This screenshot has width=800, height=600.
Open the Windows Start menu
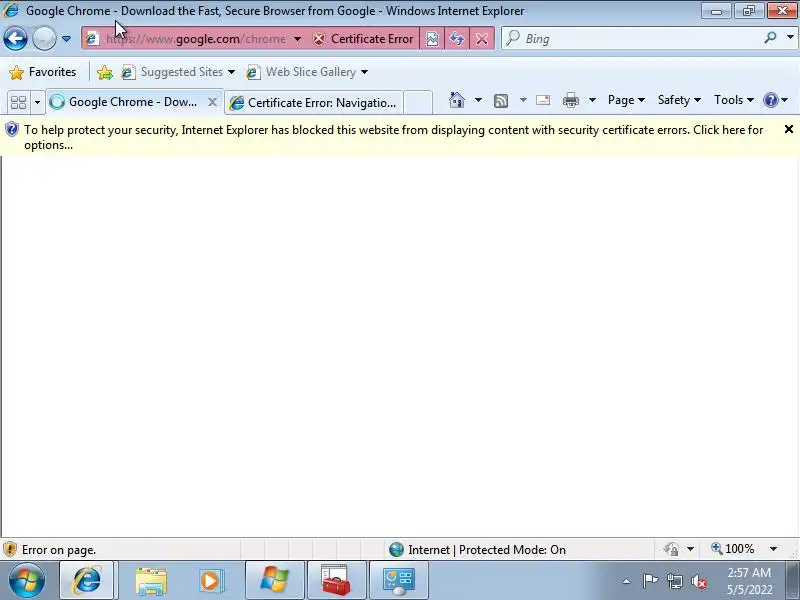click(27, 580)
